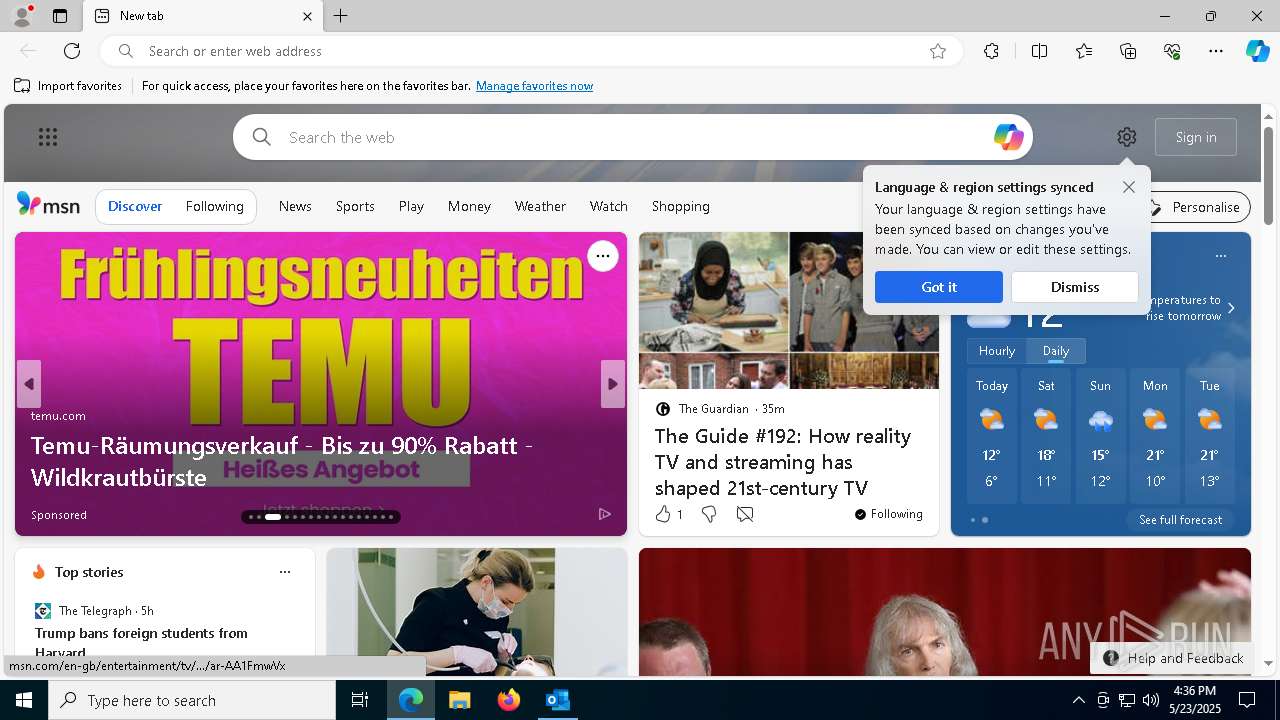
Task: Open a new tab with plus button
Action: tap(341, 16)
